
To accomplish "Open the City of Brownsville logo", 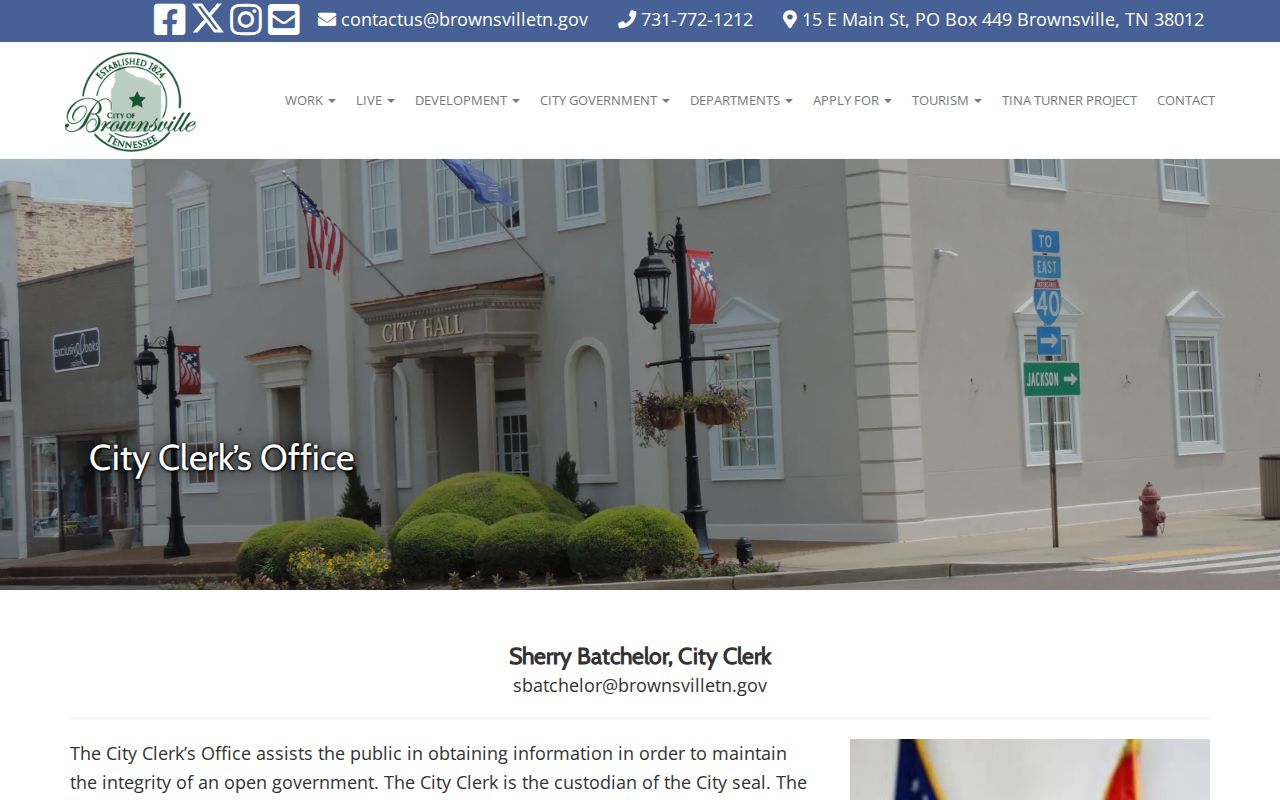I will point(130,102).
